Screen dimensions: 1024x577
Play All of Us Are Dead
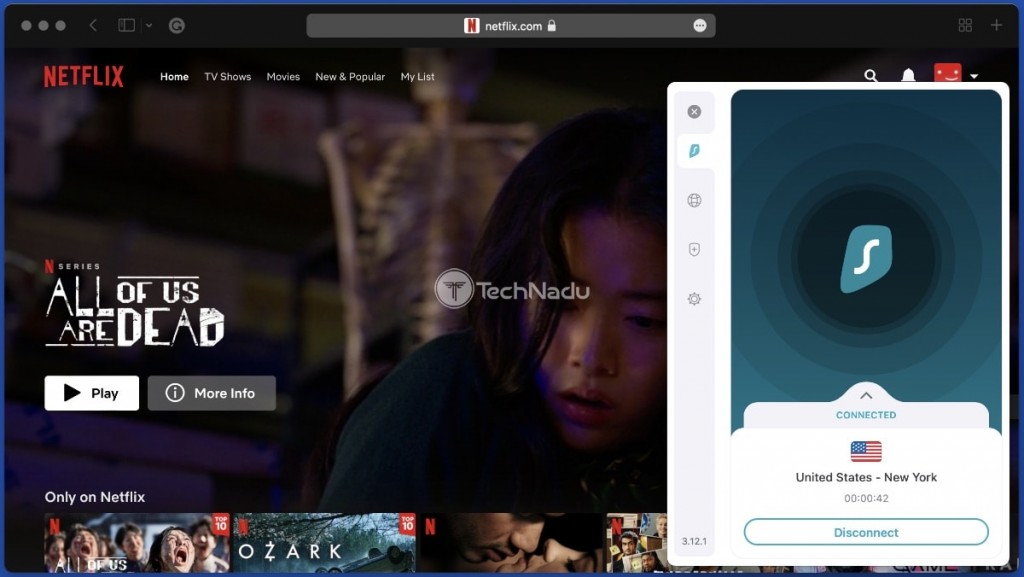91,393
